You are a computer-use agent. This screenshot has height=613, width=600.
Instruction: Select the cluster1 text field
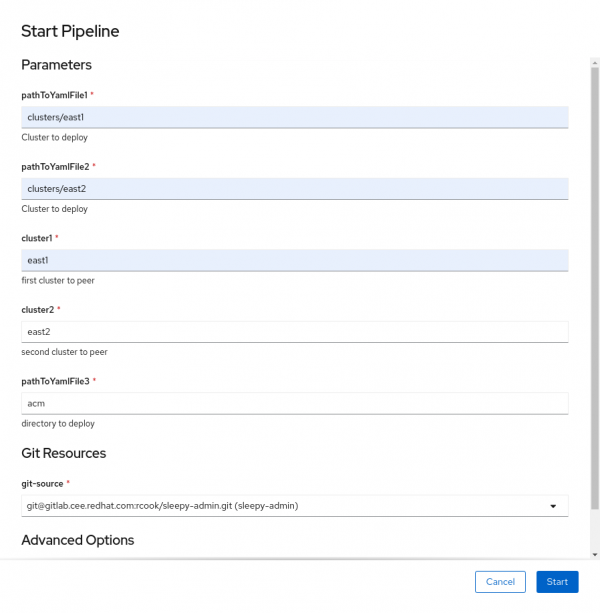point(294,260)
